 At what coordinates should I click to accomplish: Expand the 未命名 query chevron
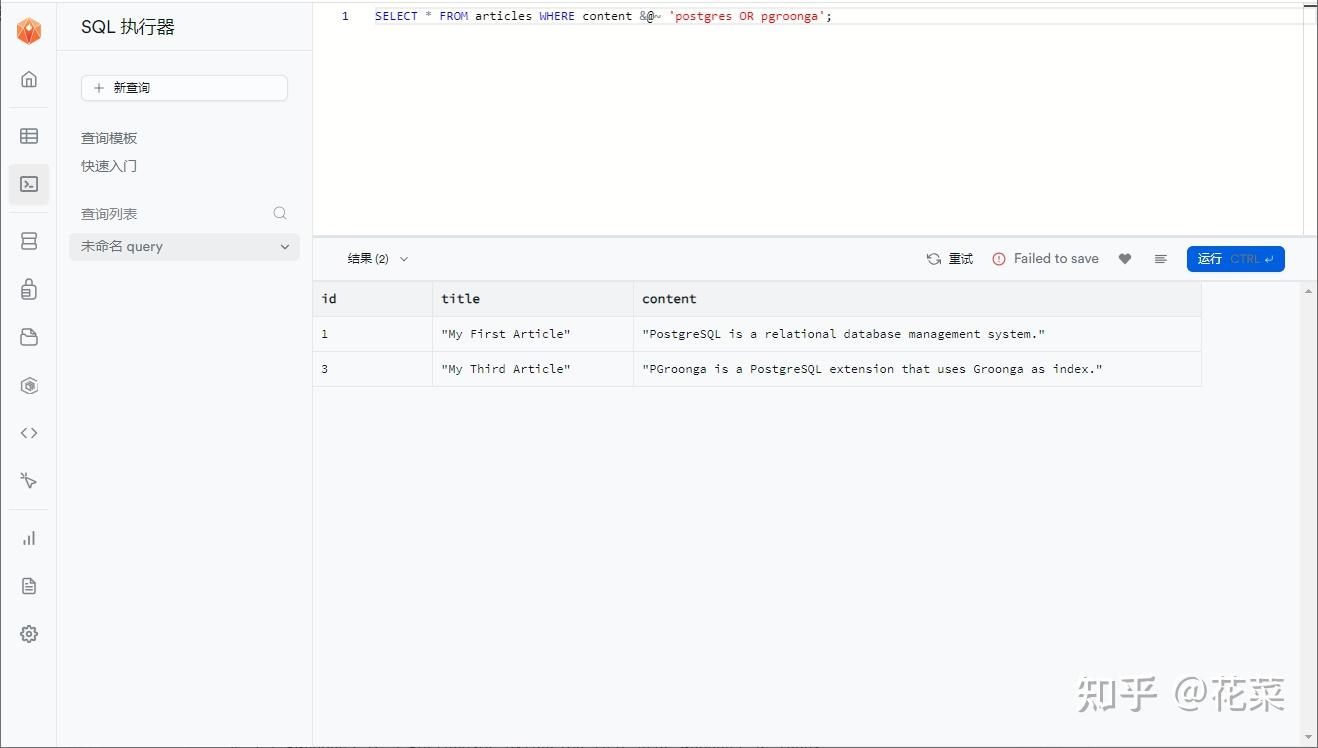pos(284,247)
